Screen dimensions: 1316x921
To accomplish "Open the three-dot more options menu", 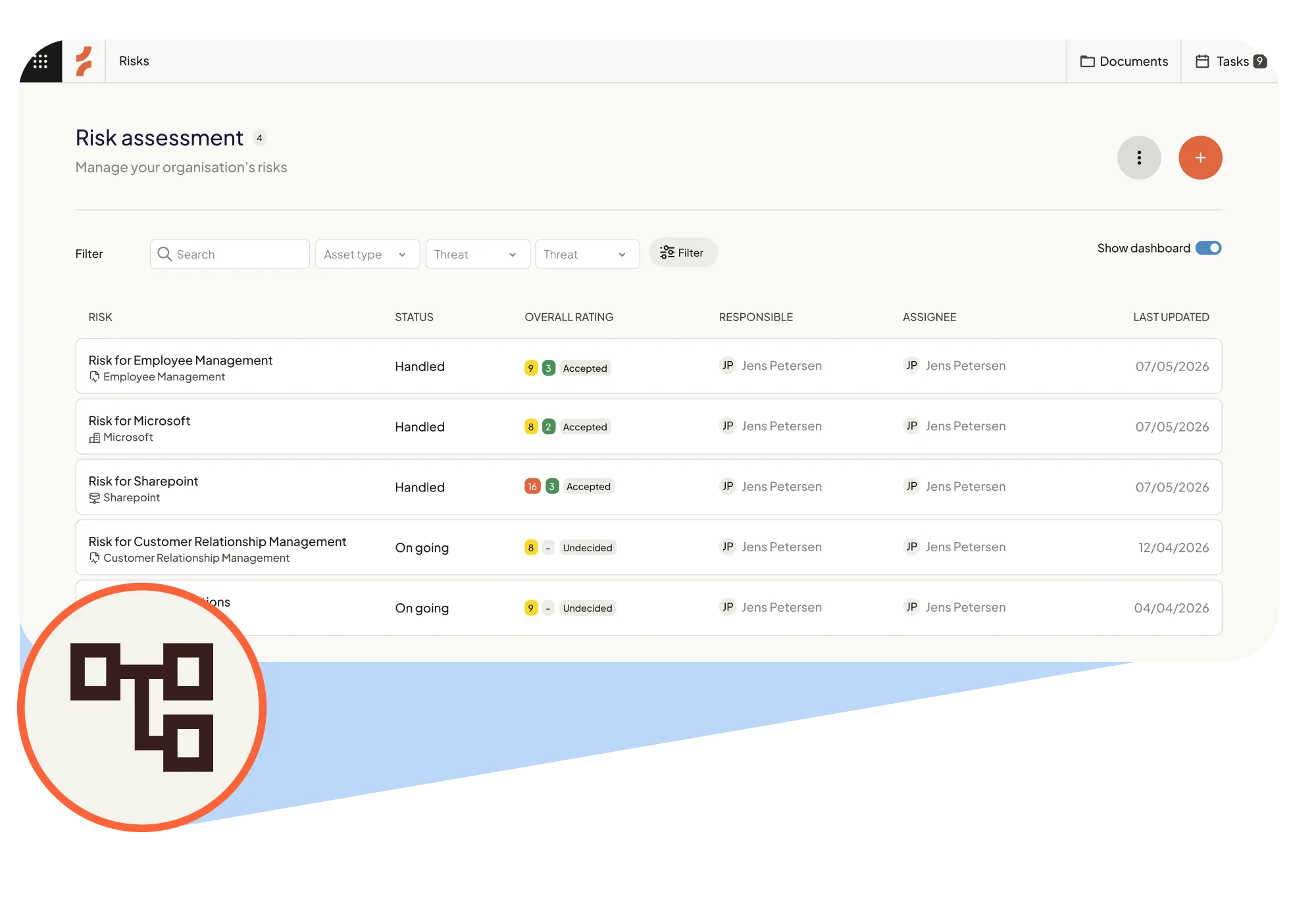I will (x=1139, y=158).
